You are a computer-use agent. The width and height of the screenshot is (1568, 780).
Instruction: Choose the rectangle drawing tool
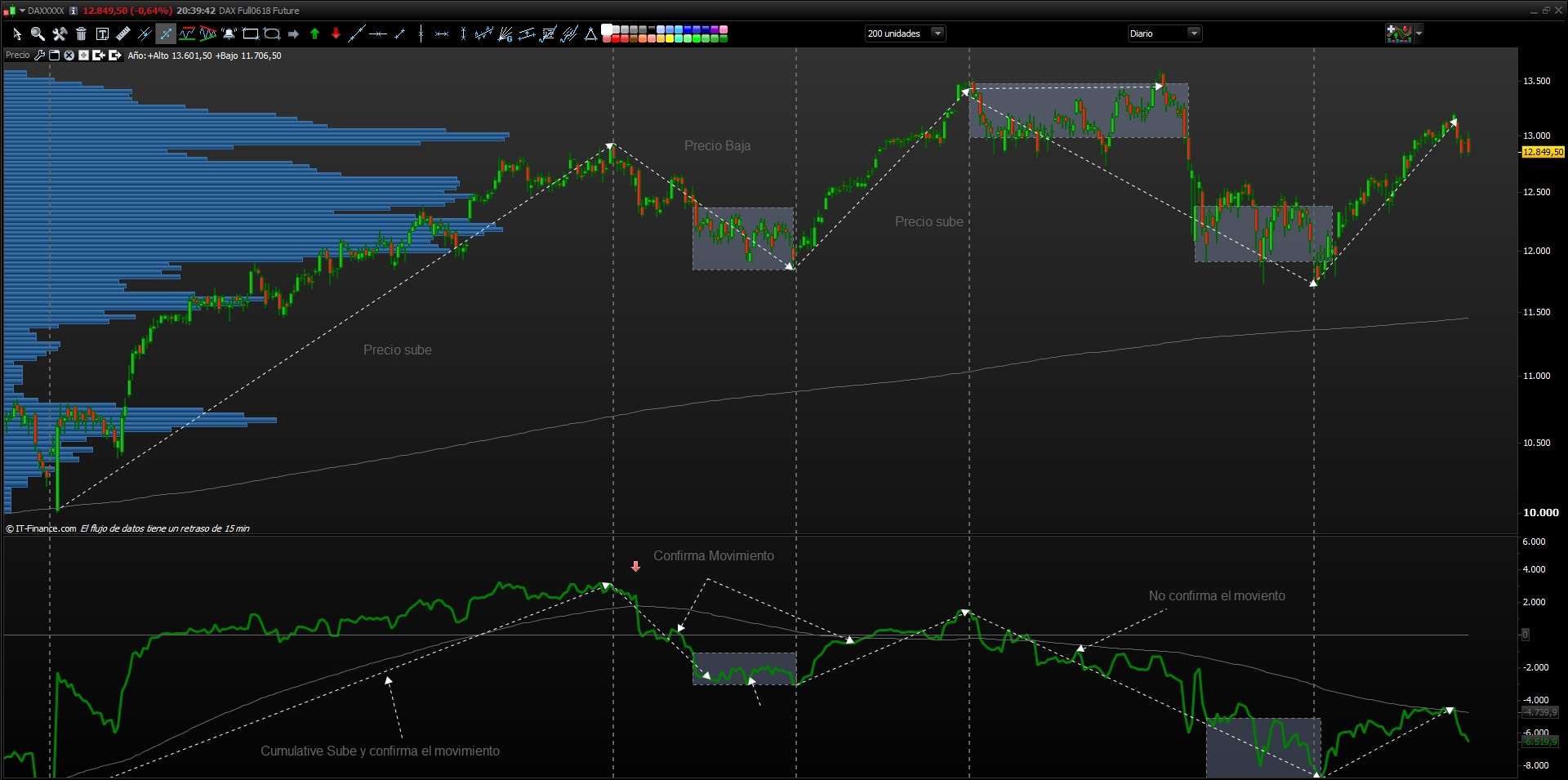tap(251, 33)
